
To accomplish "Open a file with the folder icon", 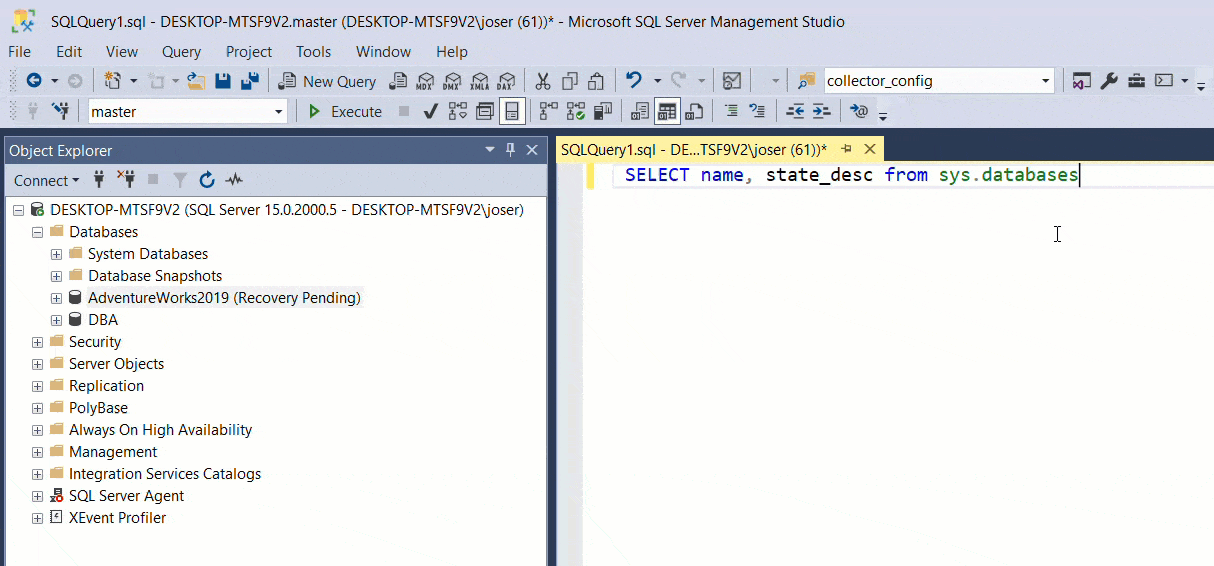I will point(196,81).
